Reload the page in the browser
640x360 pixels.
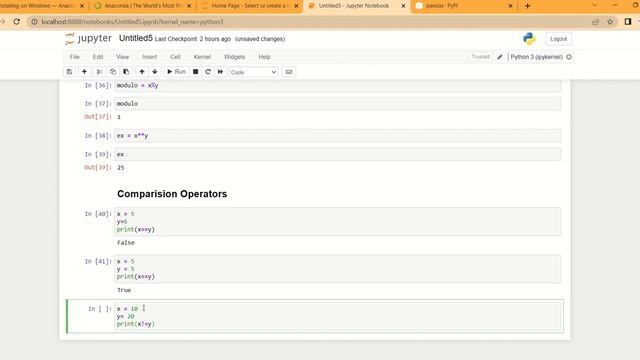click(x=16, y=22)
